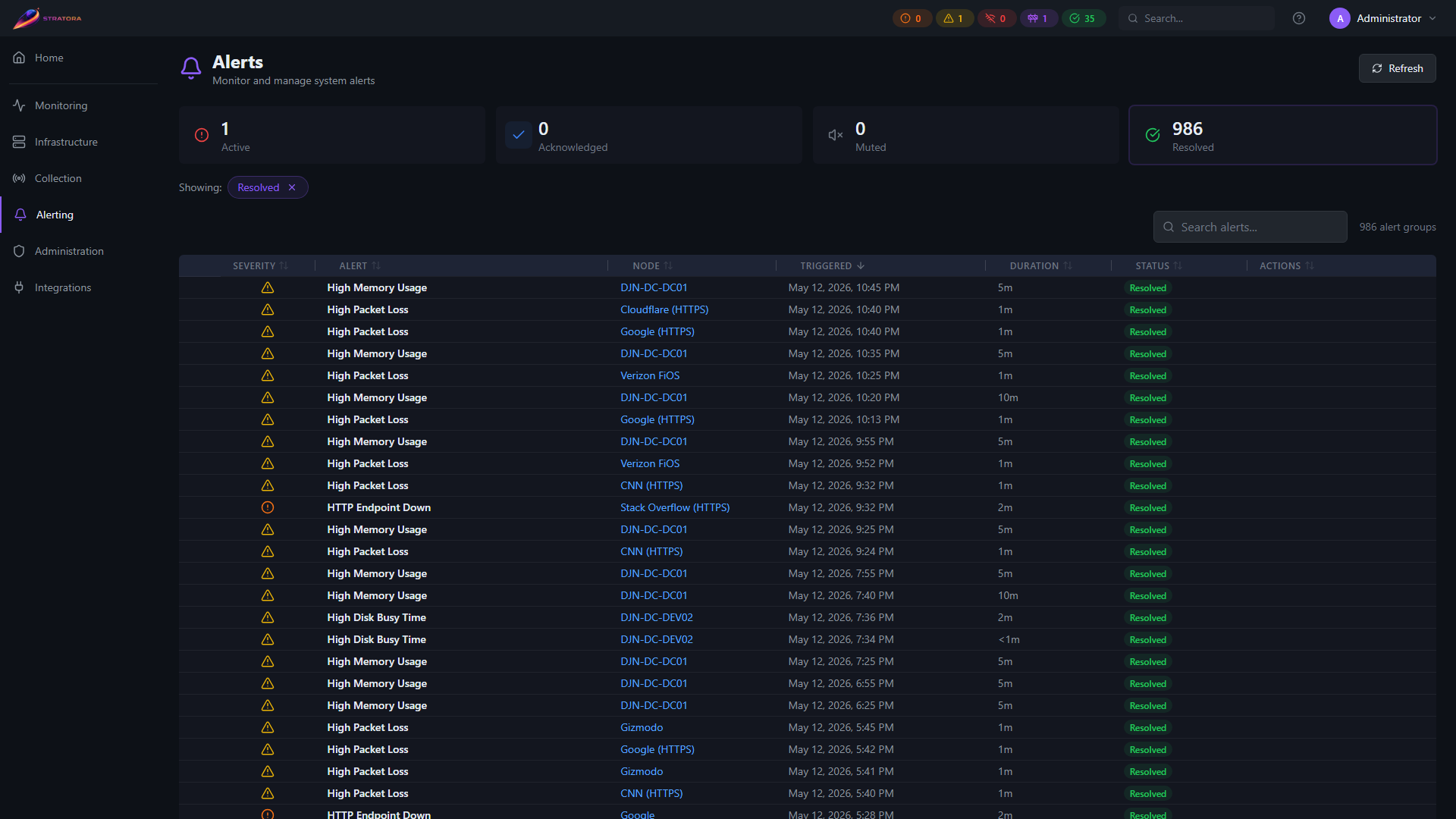Image resolution: width=1456 pixels, height=819 pixels.
Task: Click the Alerts page bell icon
Action: pos(191,68)
